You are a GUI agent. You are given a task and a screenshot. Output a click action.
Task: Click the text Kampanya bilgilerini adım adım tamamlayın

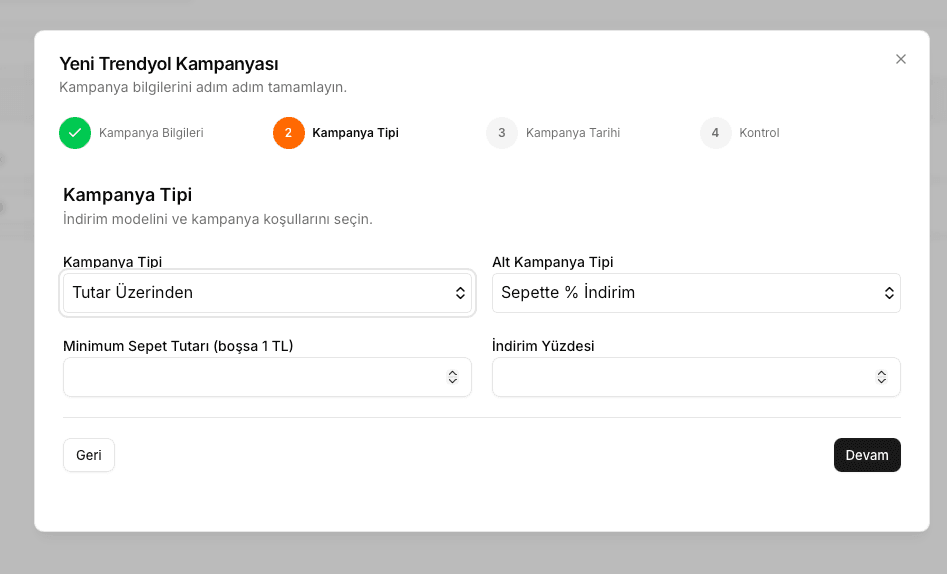(203, 87)
